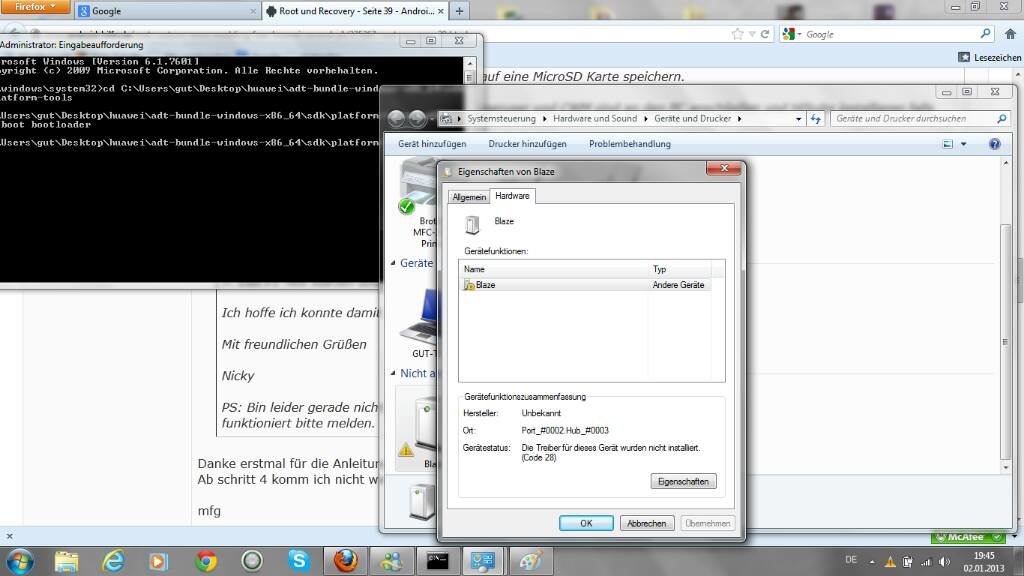
Task: Click the Eigenschaften button in the dialog
Action: pyautogui.click(x=683, y=481)
